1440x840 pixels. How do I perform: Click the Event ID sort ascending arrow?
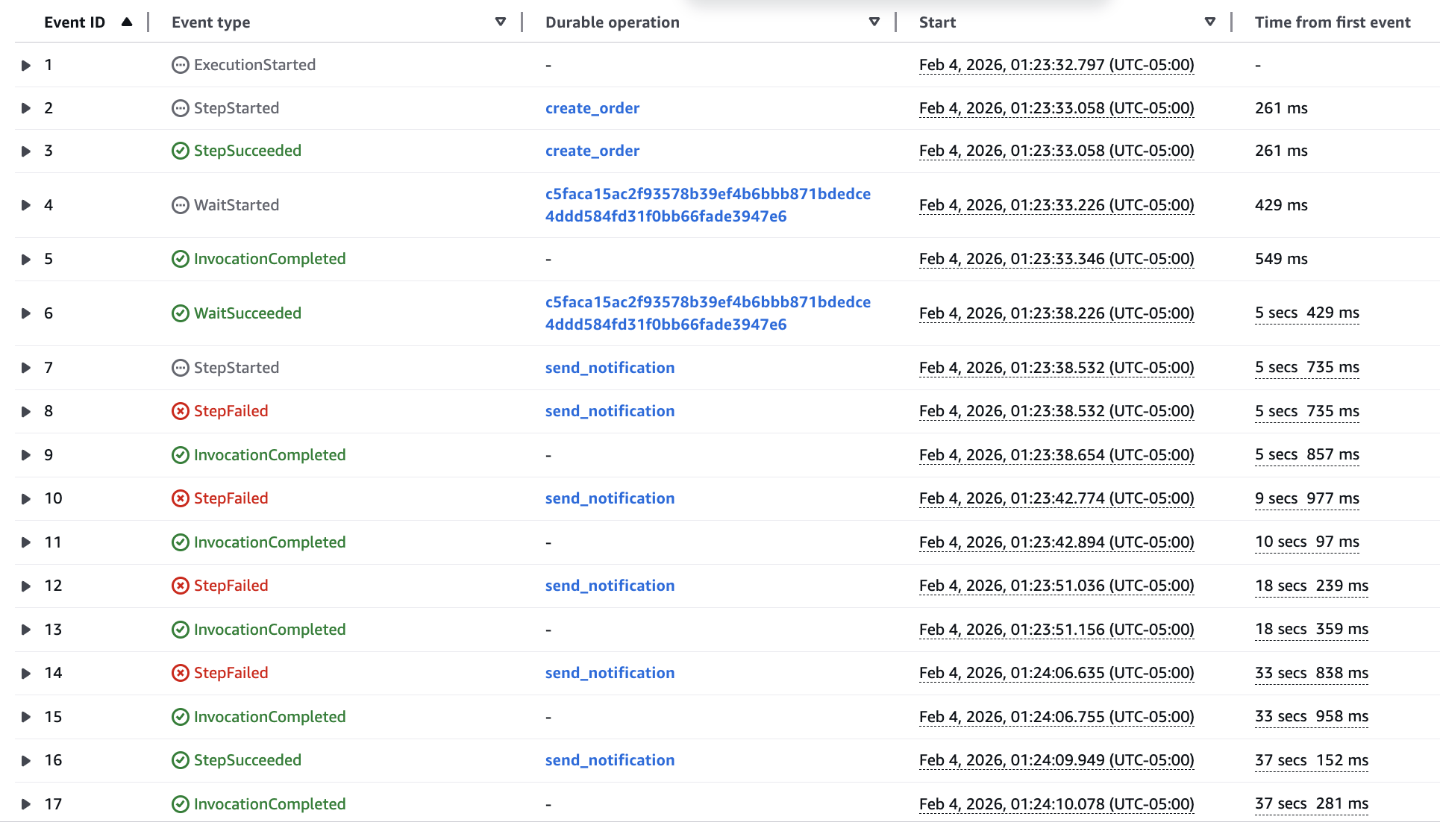tap(127, 22)
